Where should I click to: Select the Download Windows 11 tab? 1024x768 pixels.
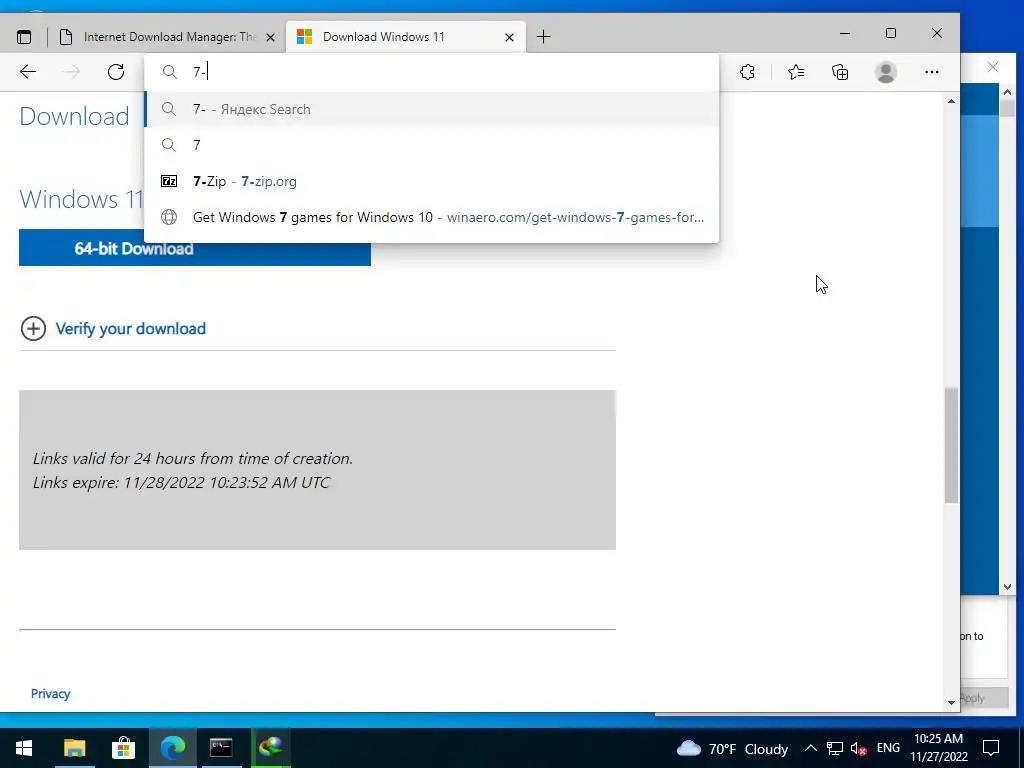point(405,37)
